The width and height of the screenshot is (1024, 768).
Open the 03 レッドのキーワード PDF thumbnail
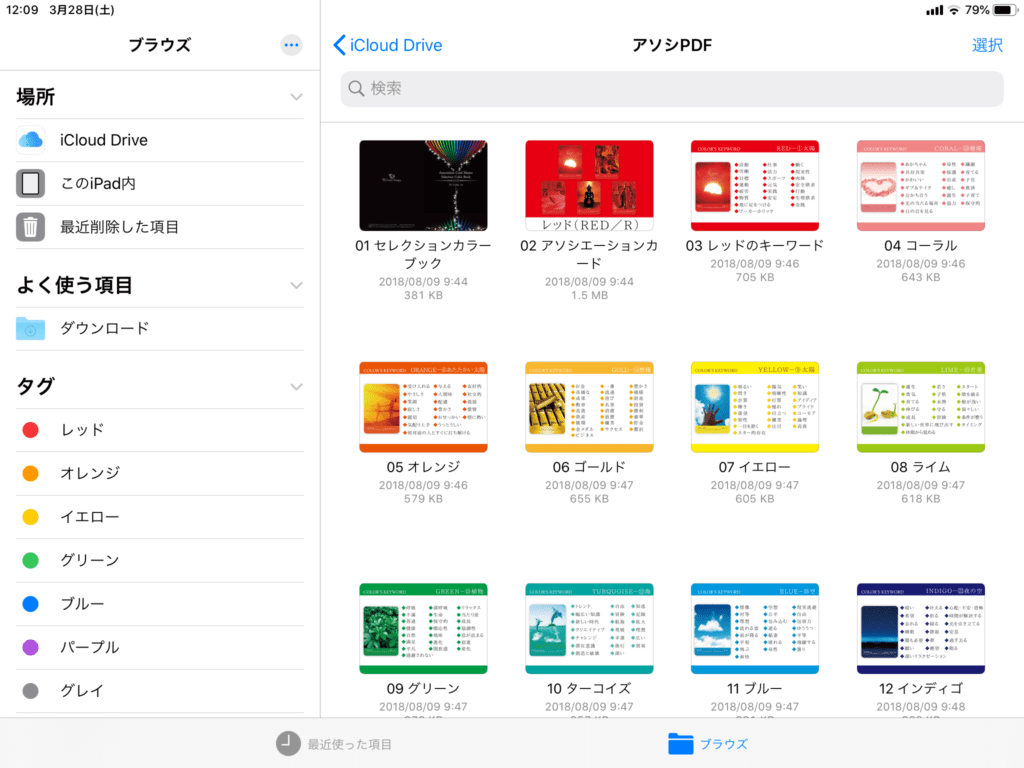pos(755,185)
